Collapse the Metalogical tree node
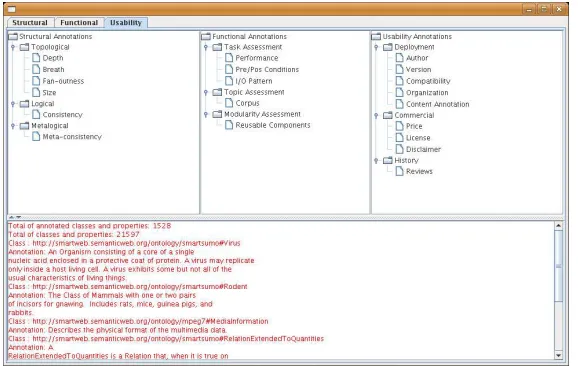Viewport: 578px width, 366px height. point(13,126)
